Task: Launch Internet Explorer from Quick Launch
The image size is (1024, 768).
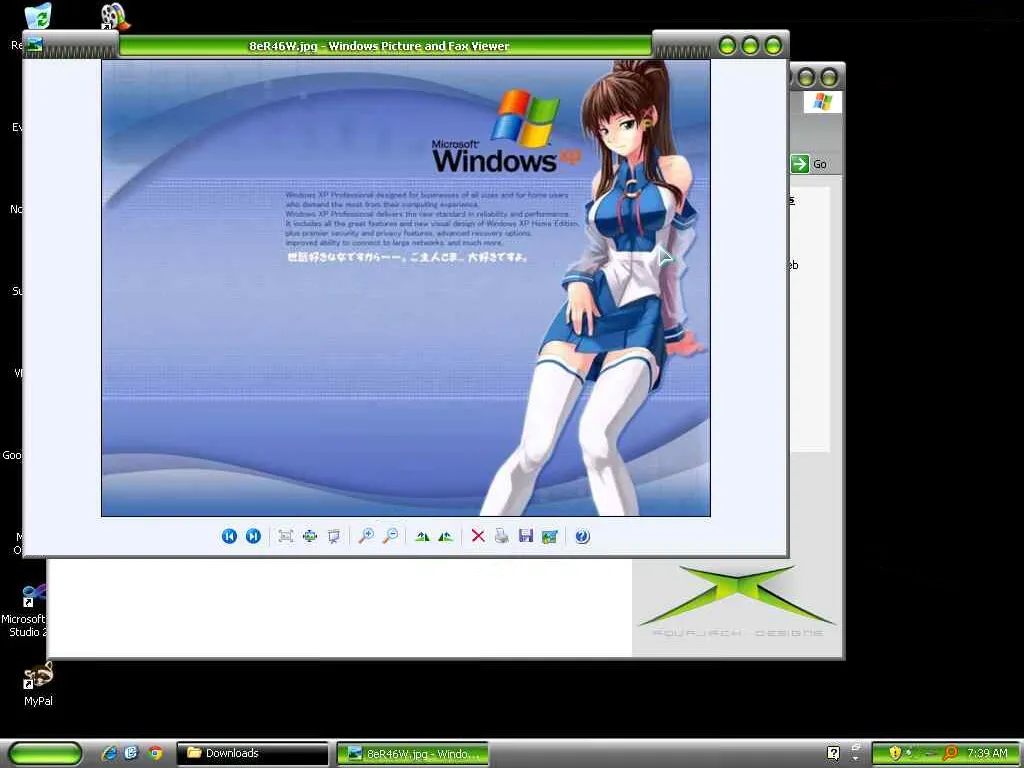Action: point(110,753)
